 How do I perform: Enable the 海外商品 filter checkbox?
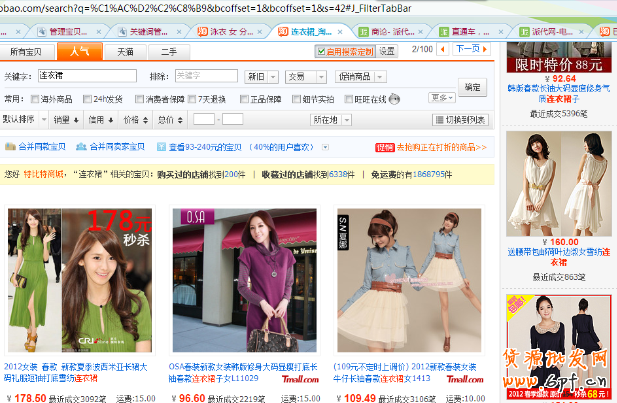coord(36,98)
